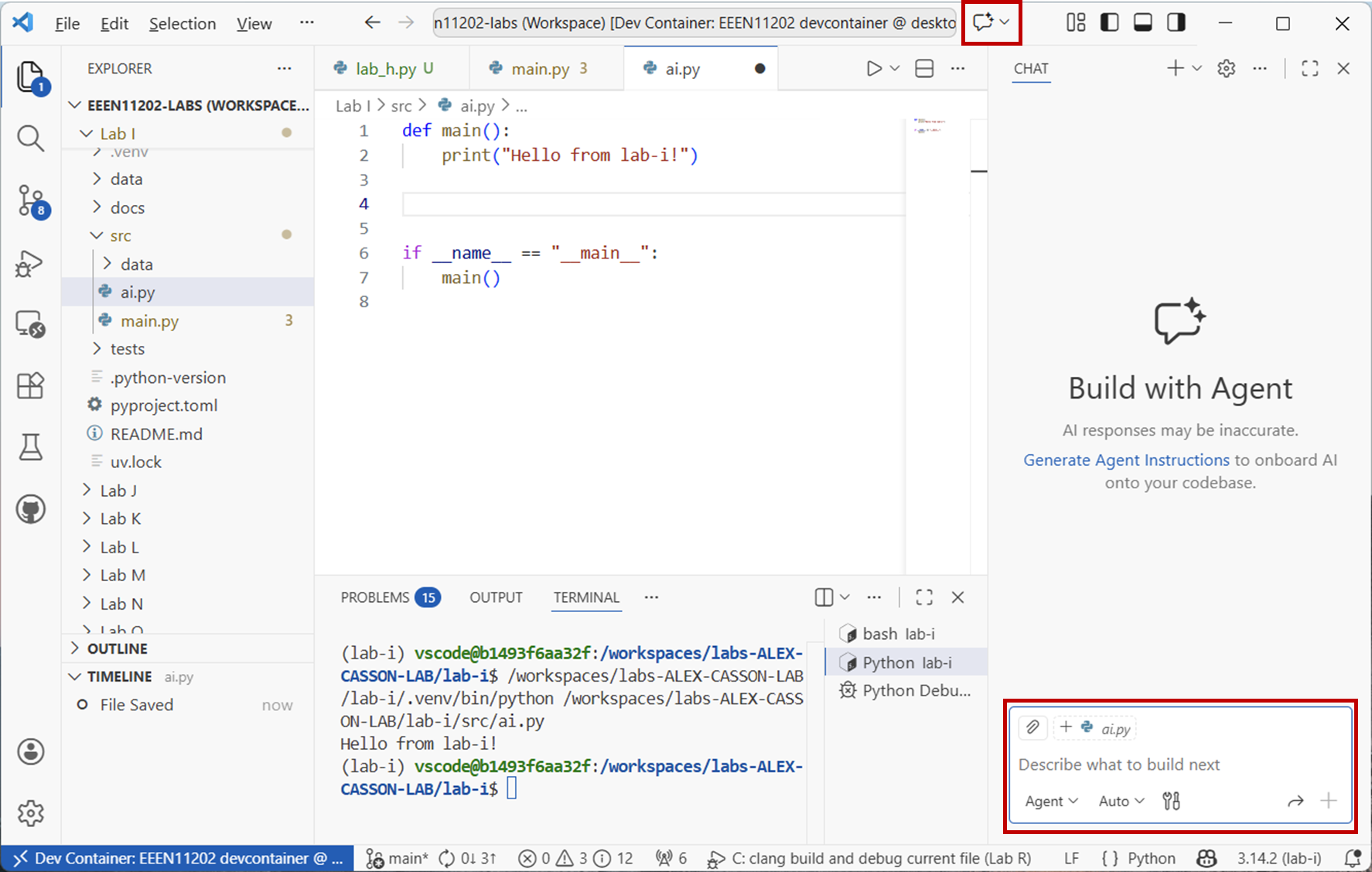Open Run and Debug view
The width and height of the screenshot is (1372, 872).
[30, 264]
